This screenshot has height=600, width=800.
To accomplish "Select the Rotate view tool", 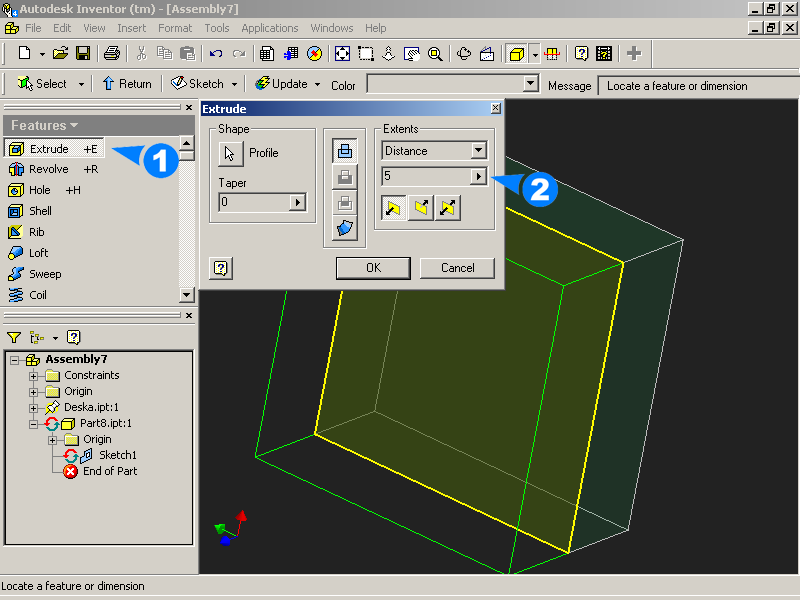I will tap(464, 53).
